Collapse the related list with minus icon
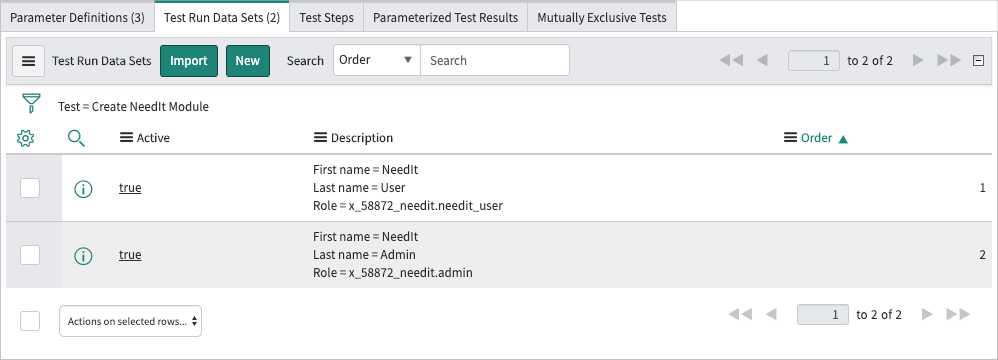Viewport: 998px width, 360px height. point(979,60)
